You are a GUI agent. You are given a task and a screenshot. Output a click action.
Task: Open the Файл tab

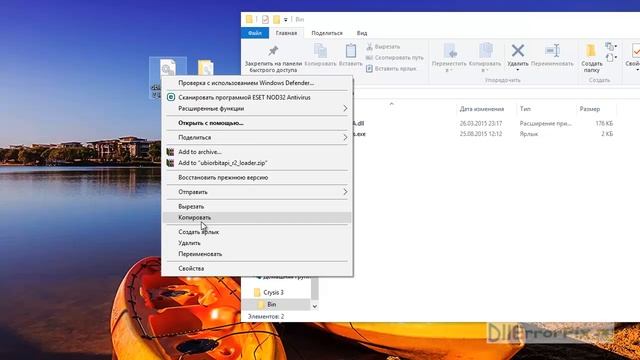click(x=255, y=33)
